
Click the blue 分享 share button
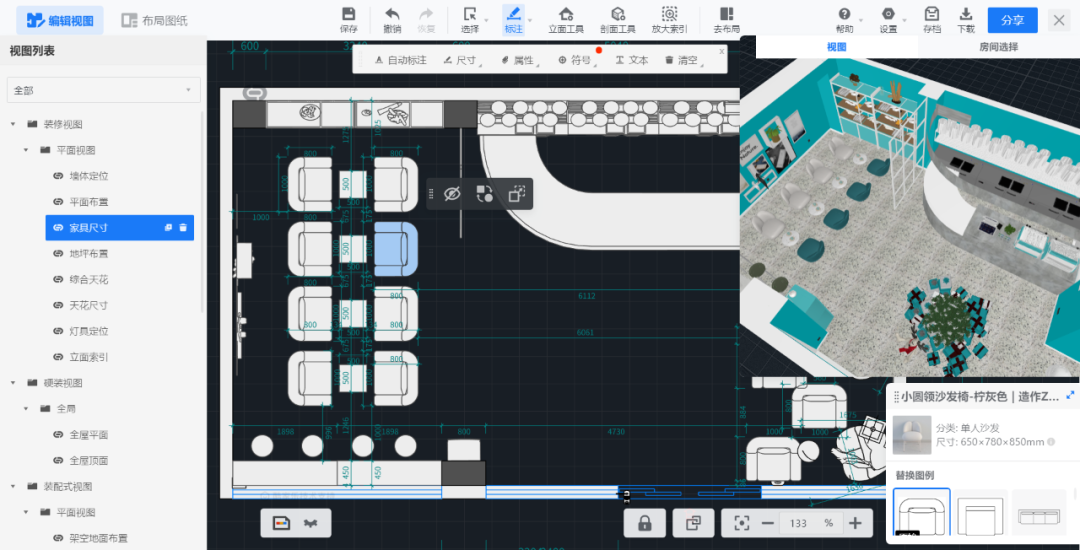(x=1012, y=20)
